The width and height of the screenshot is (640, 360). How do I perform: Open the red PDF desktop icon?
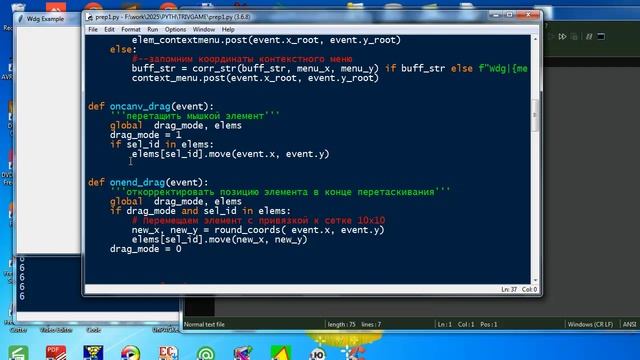(x=56, y=353)
